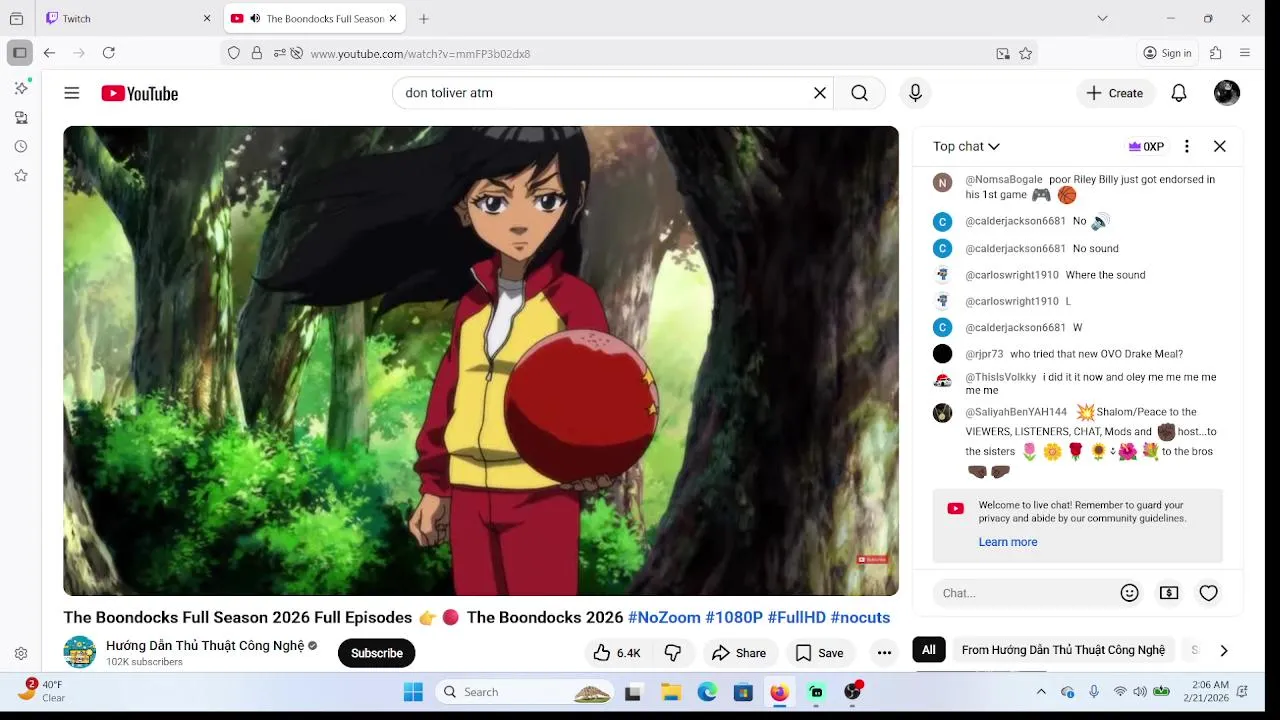Share the video
Image resolution: width=1280 pixels, height=720 pixels.
[739, 653]
